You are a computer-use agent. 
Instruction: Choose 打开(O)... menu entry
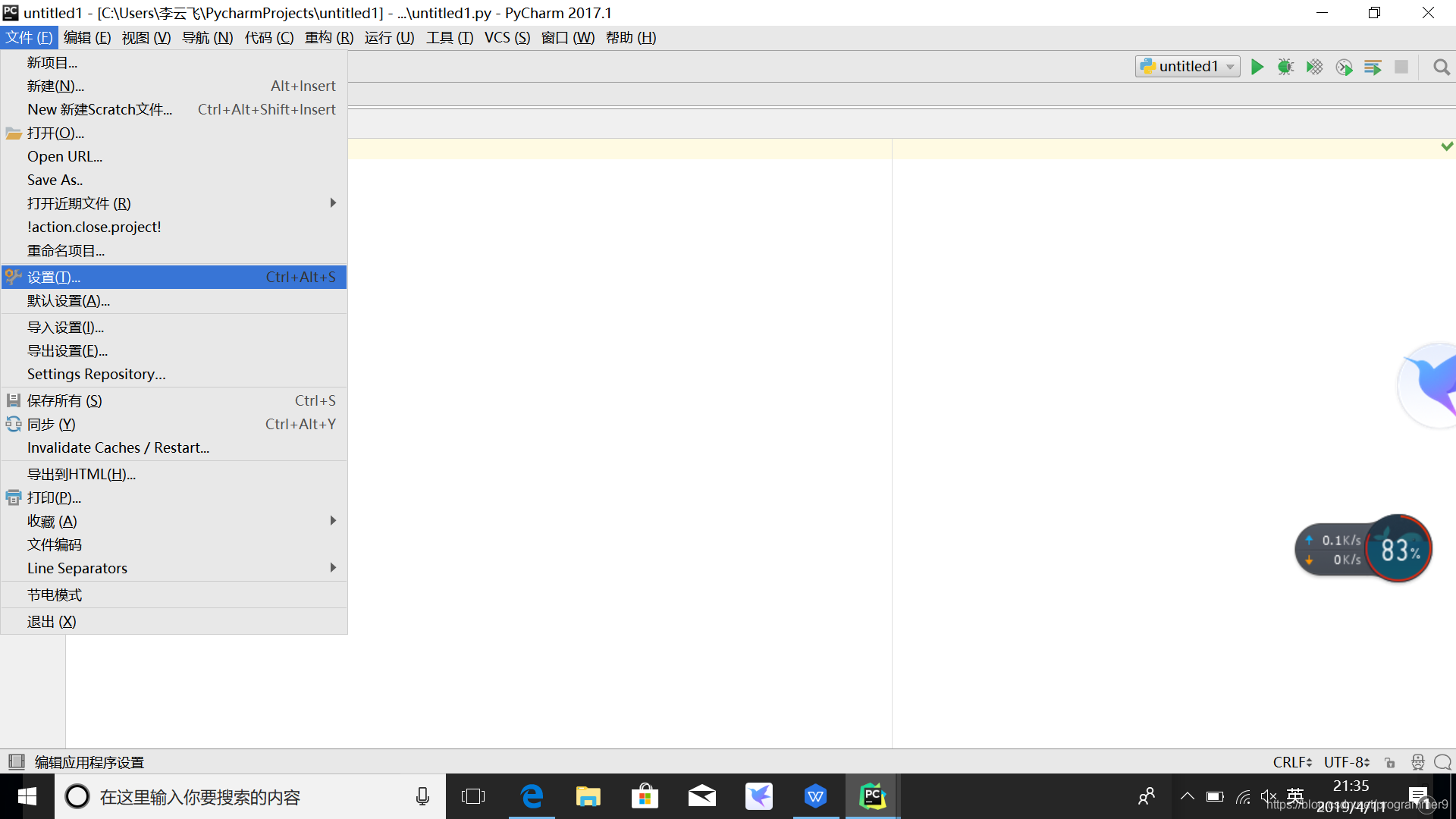coord(174,133)
